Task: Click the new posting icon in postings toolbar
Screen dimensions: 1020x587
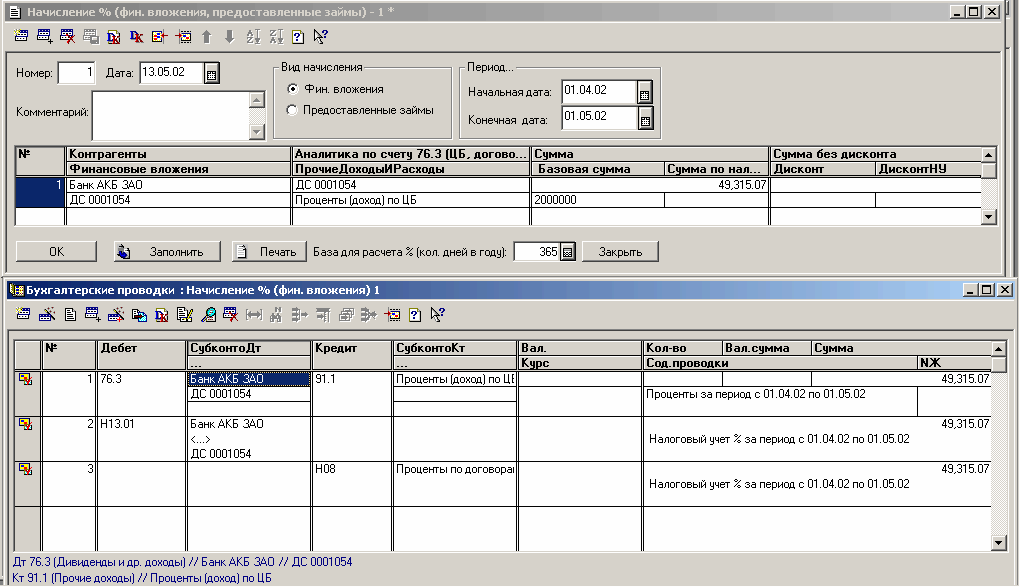Action: click(23, 315)
